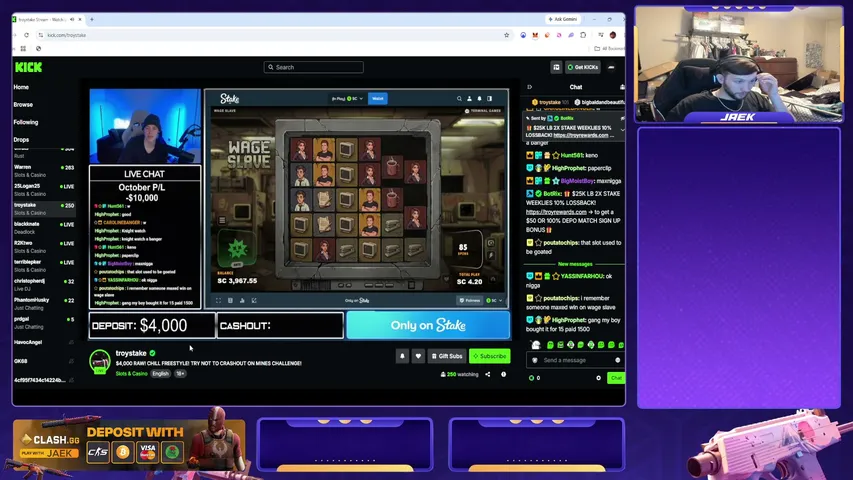Click Get KICKs button

pyautogui.click(x=583, y=67)
